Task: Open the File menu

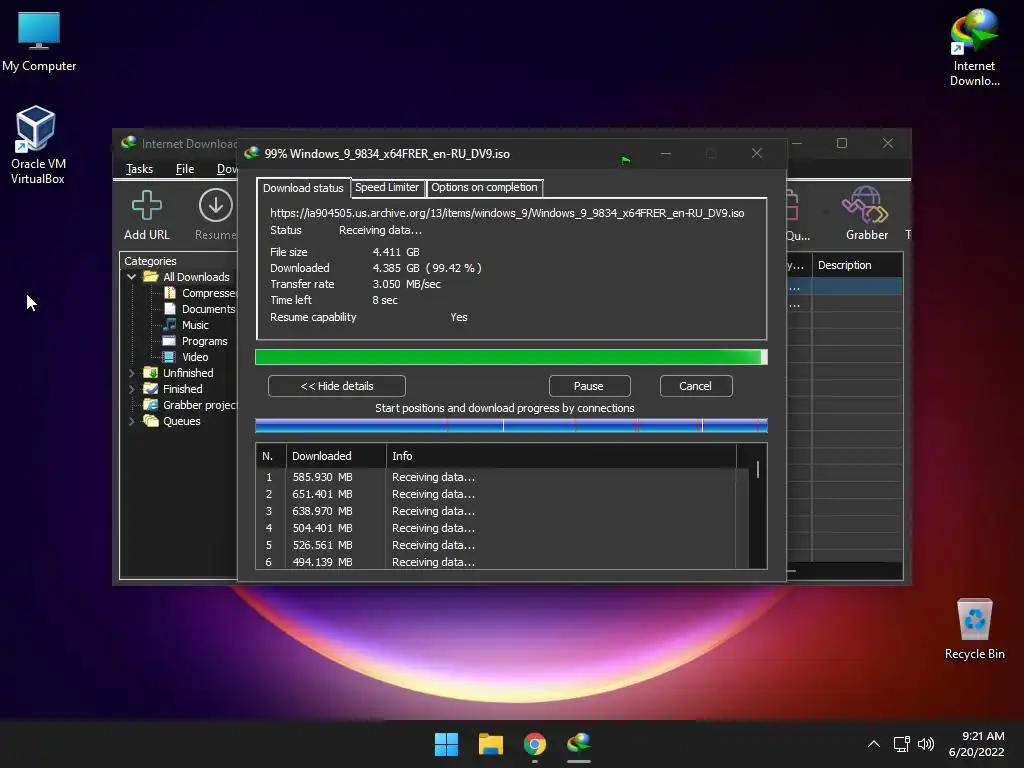Action: pos(185,168)
